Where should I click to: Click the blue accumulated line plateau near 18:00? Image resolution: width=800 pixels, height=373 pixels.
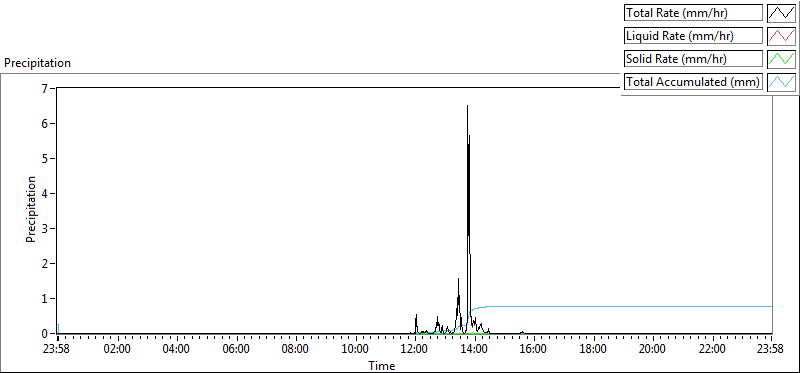(x=593, y=306)
